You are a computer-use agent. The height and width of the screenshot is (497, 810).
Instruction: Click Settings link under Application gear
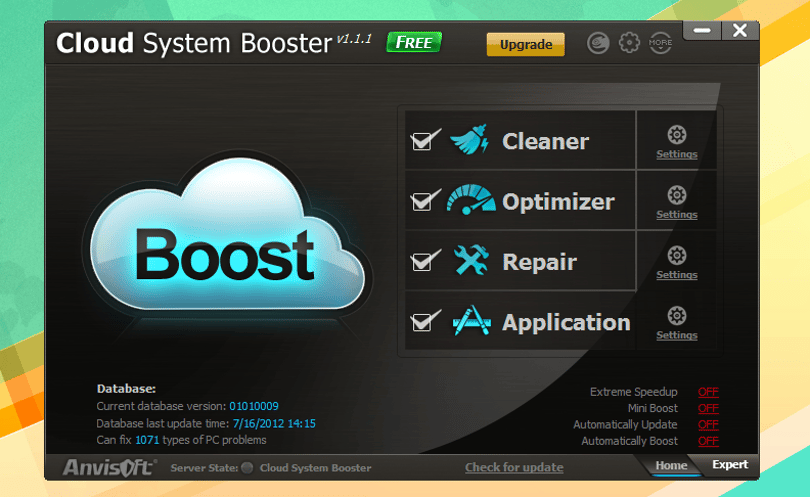tap(677, 335)
